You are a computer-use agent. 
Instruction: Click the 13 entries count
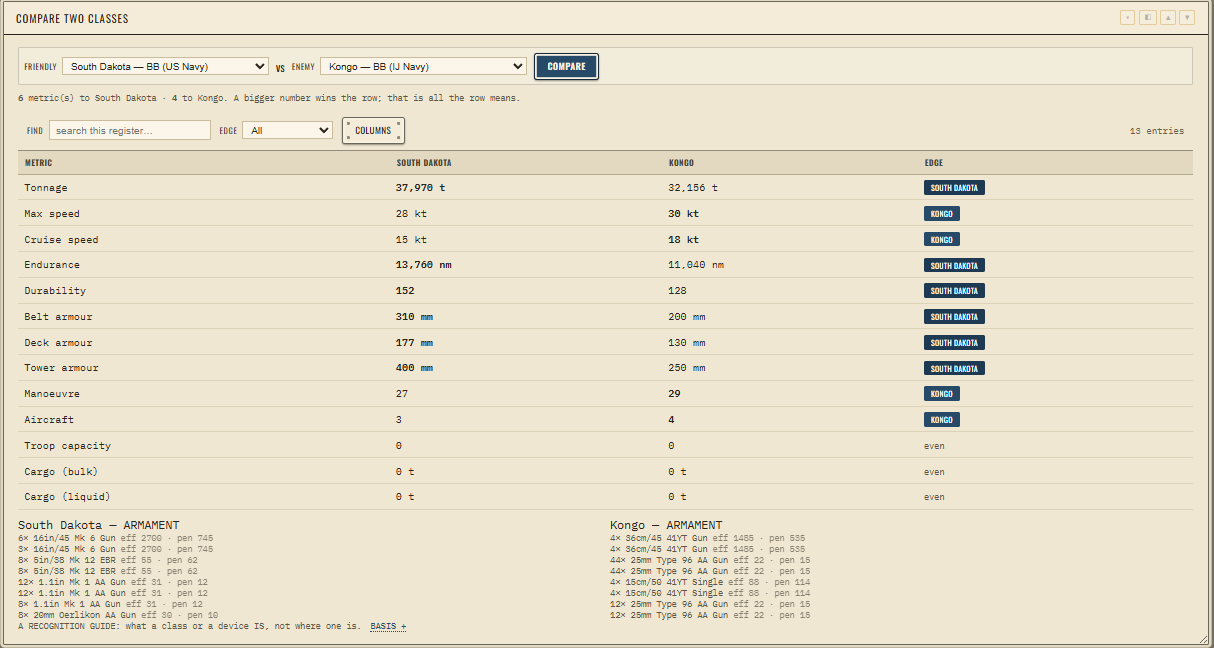[x=1156, y=130]
